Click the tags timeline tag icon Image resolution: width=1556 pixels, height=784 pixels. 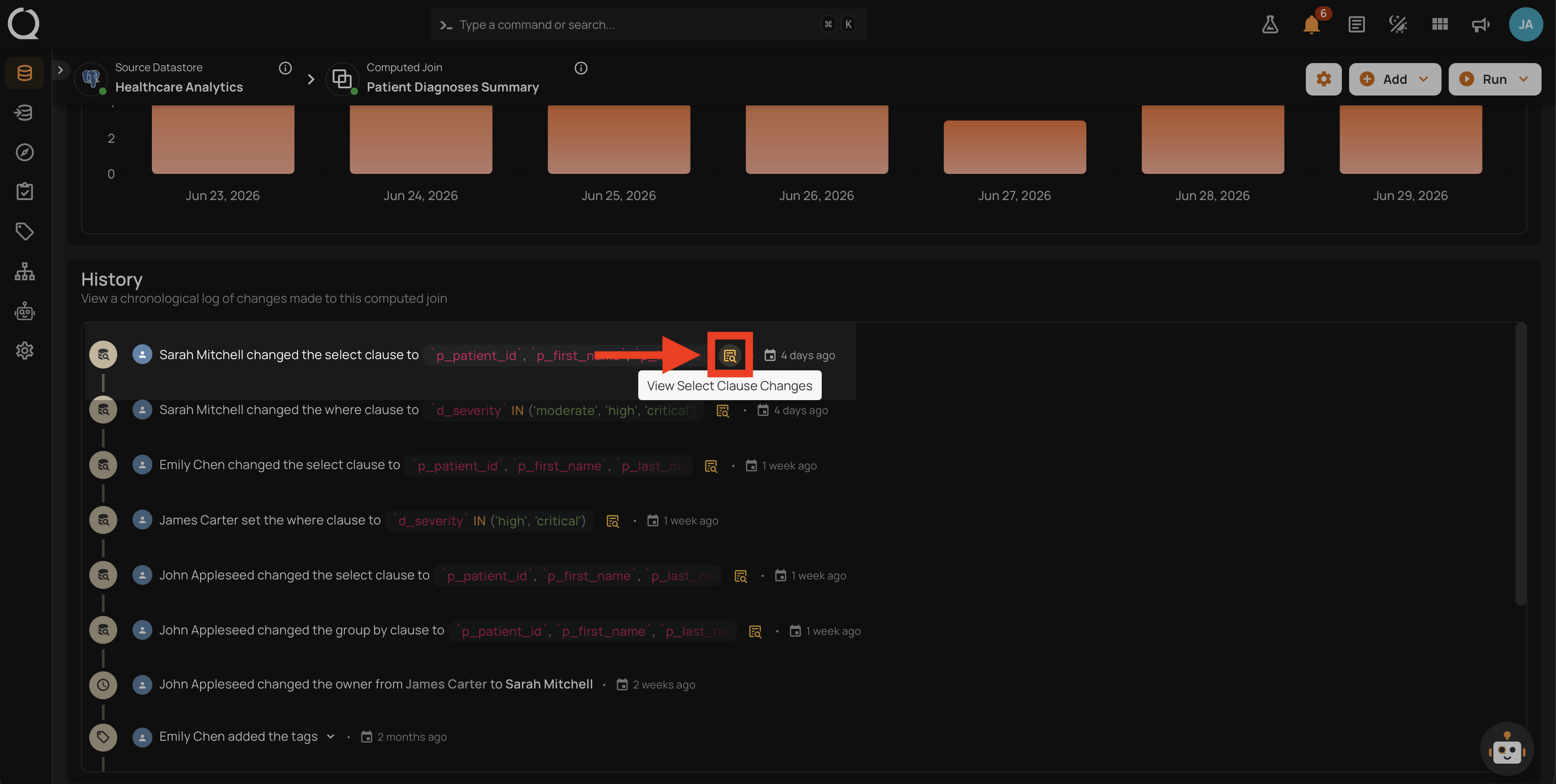[103, 737]
